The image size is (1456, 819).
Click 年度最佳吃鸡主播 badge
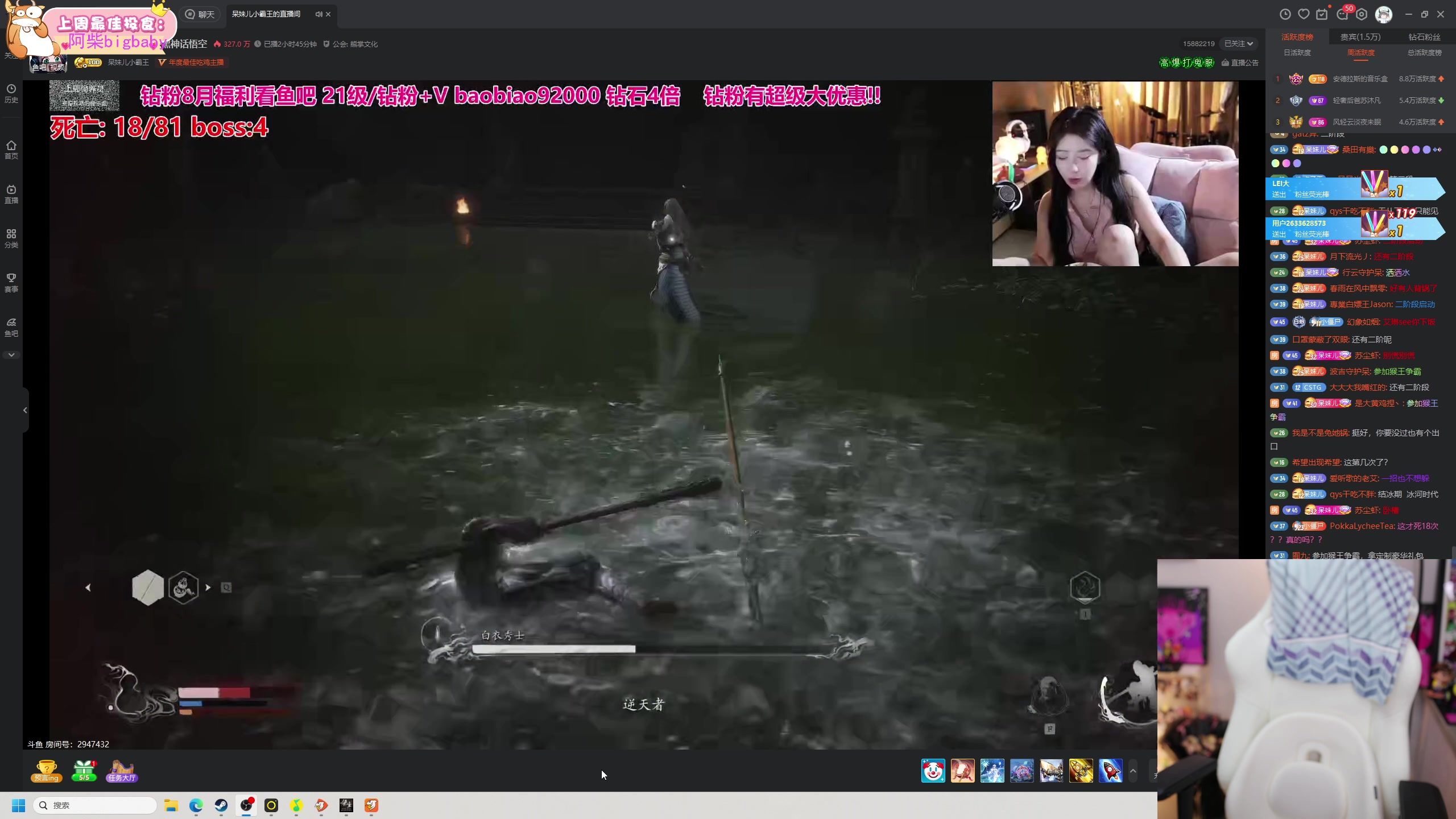tap(191, 63)
